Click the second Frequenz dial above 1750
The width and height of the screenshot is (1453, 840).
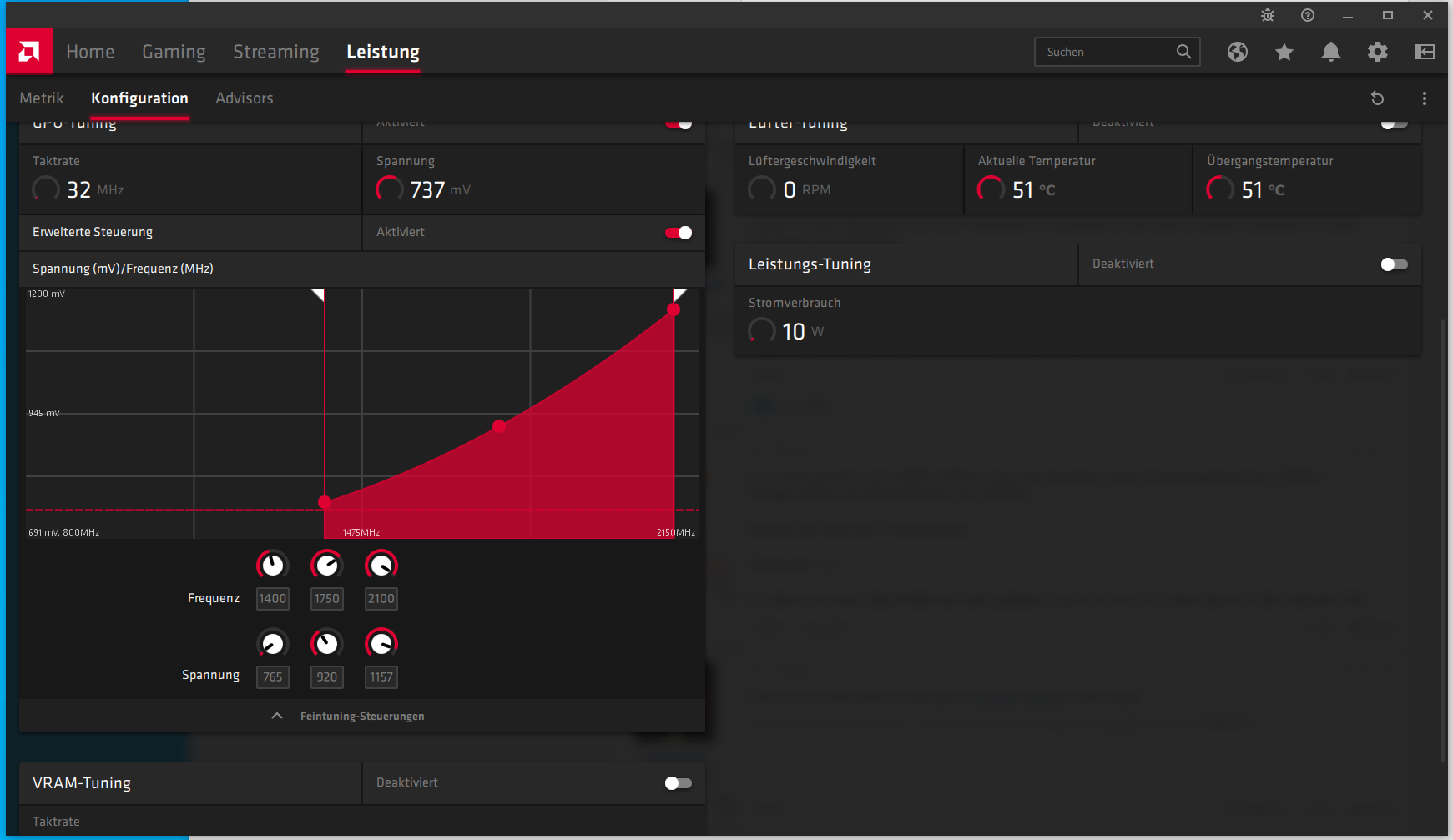[x=327, y=566]
